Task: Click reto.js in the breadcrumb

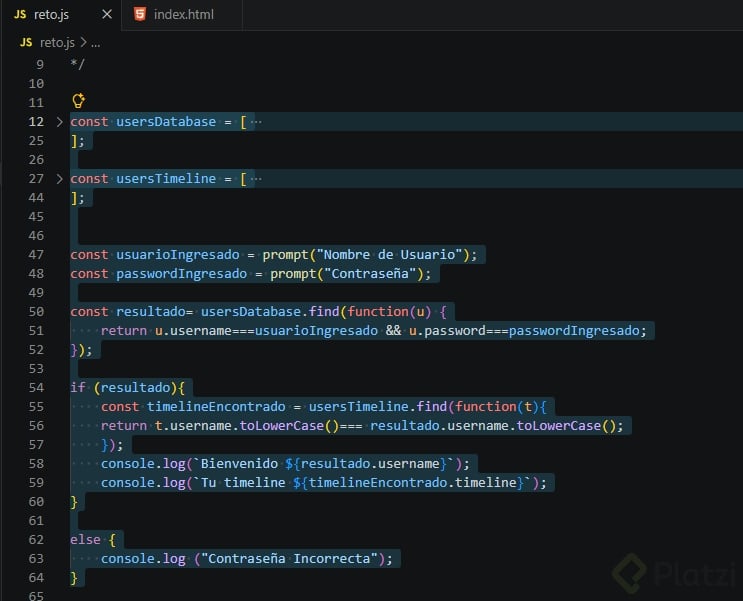Action: (57, 43)
